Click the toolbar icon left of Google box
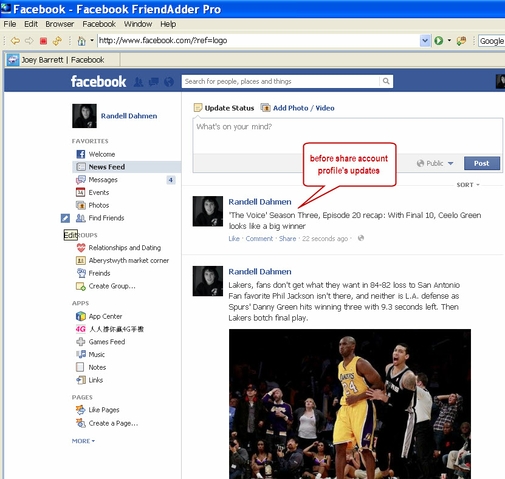Image resolution: width=505 pixels, height=479 pixels. tap(461, 41)
